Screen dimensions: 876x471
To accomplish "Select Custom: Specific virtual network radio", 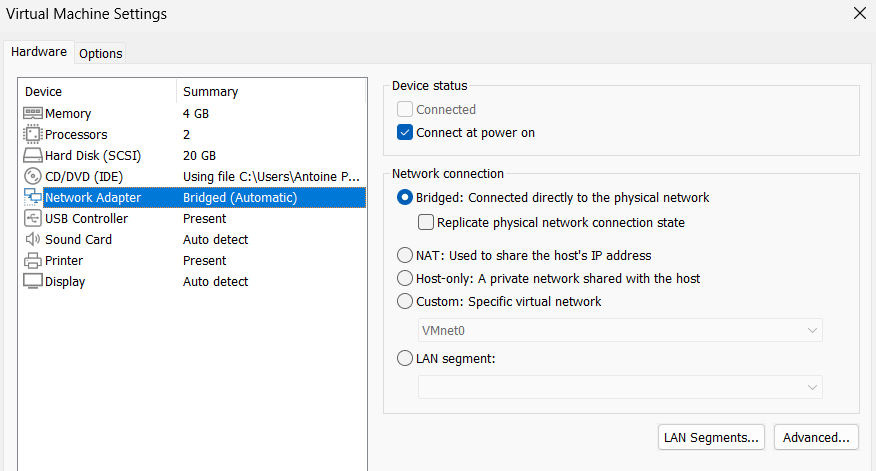I will click(405, 301).
